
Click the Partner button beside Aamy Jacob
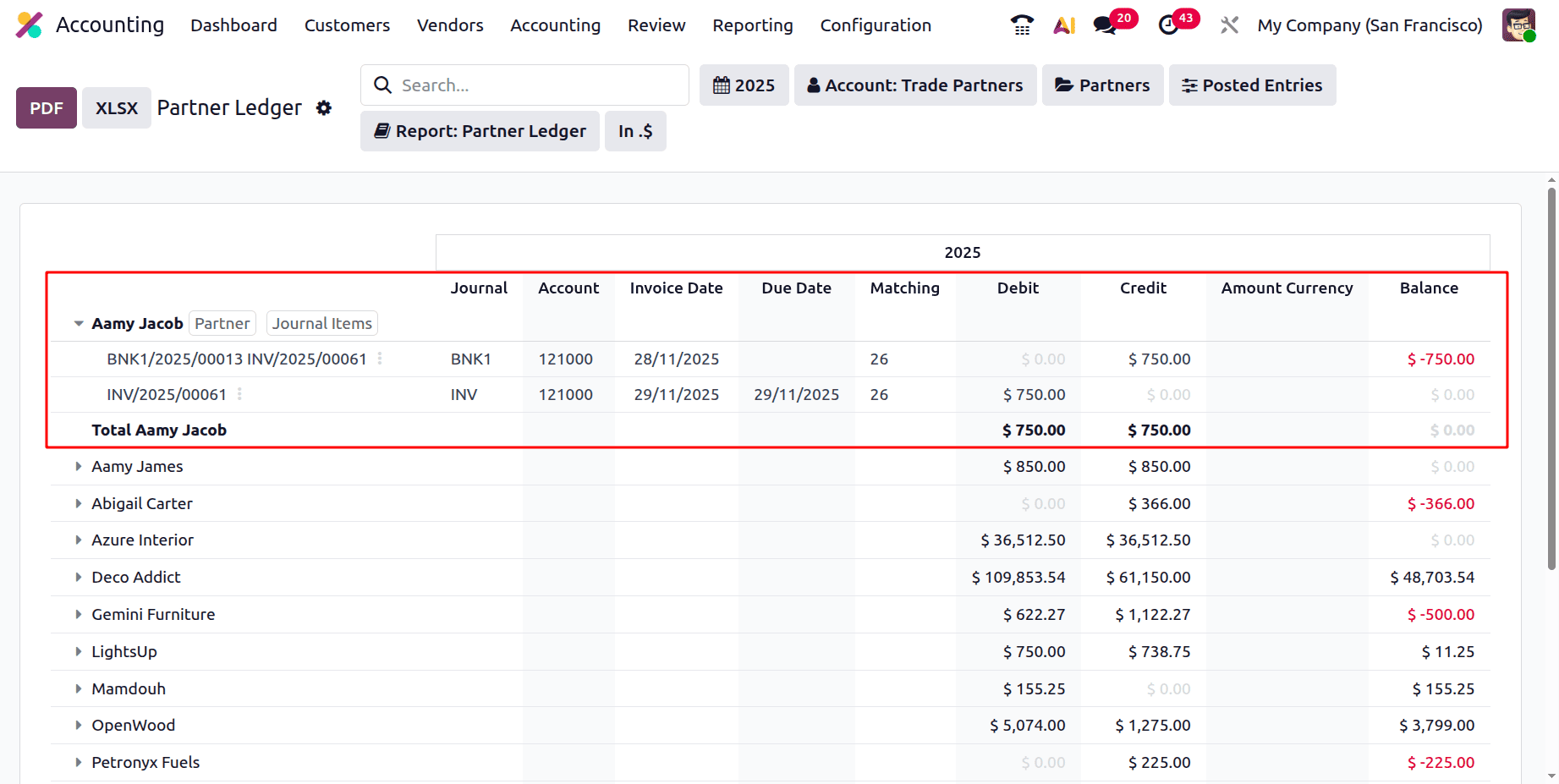coord(222,324)
